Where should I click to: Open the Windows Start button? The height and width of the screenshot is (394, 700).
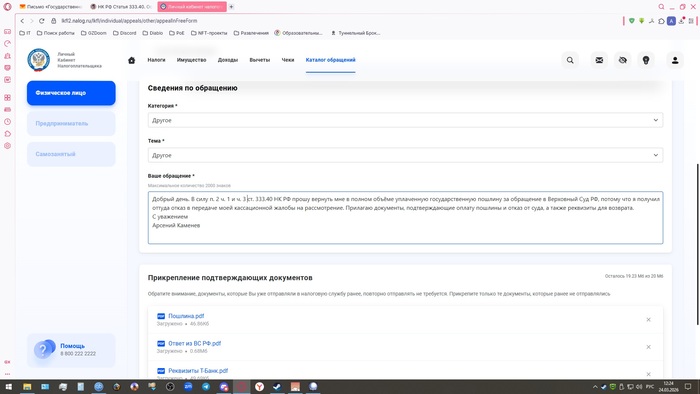click(8, 387)
